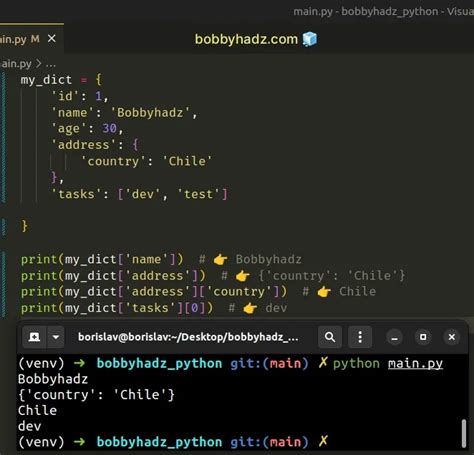Click the terminal vertical scrollbar

(464, 433)
